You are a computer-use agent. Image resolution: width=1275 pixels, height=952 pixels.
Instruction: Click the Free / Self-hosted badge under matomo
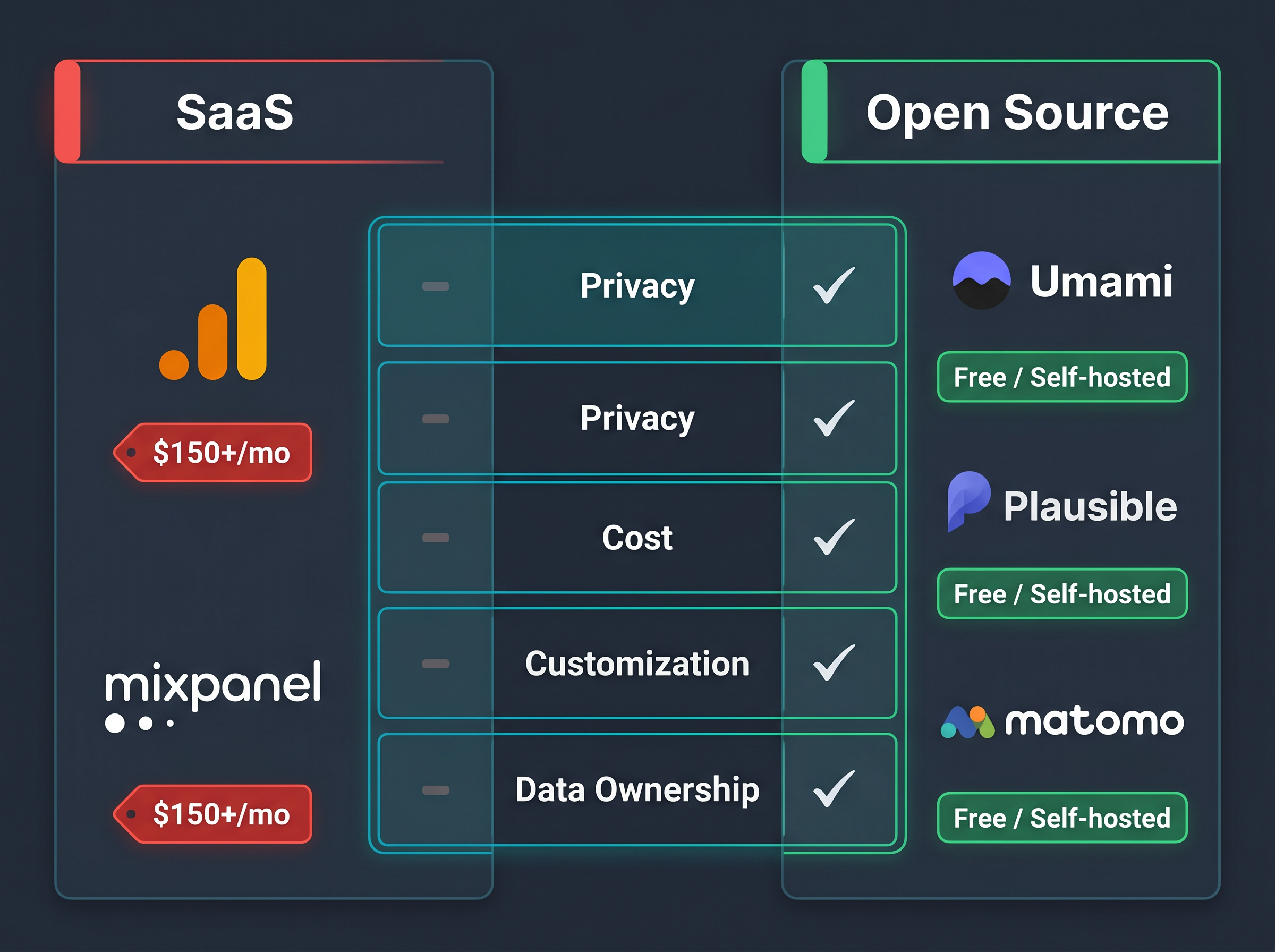1062,818
